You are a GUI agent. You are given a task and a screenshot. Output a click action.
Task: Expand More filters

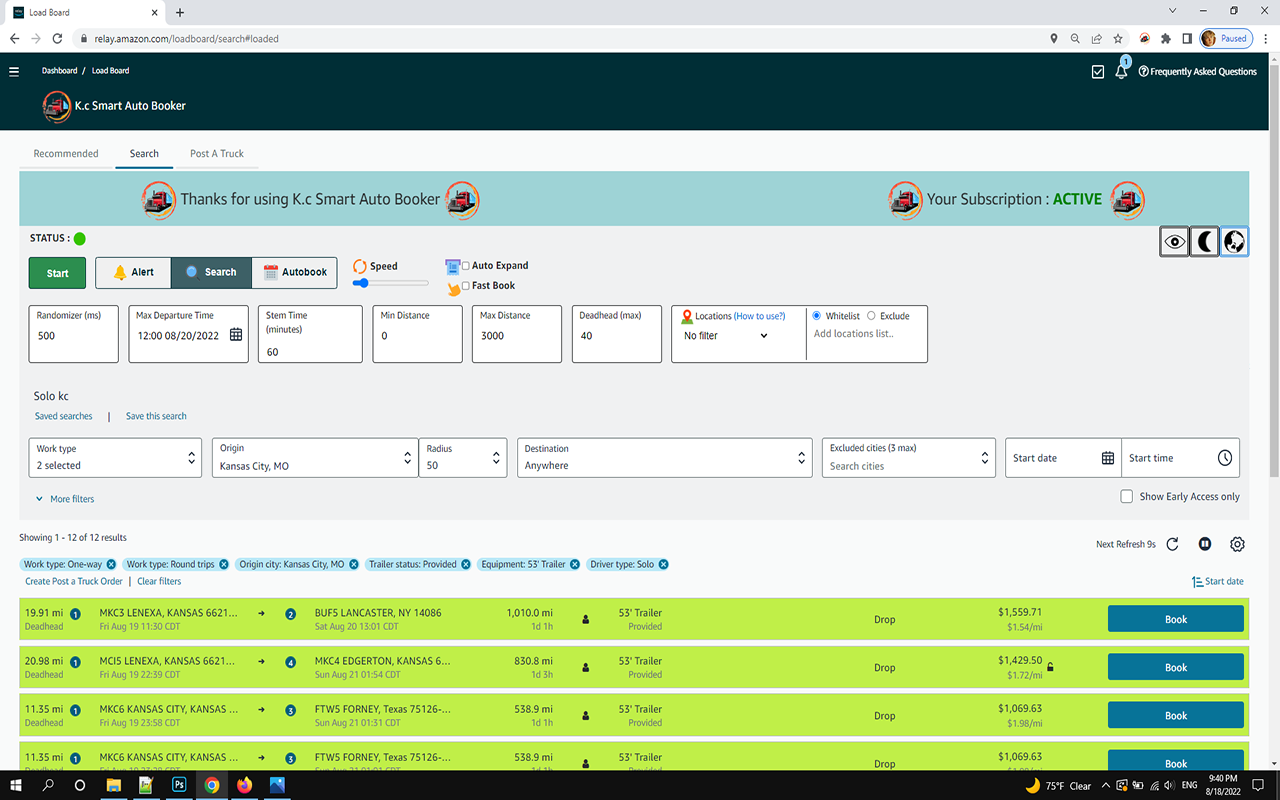(x=65, y=499)
